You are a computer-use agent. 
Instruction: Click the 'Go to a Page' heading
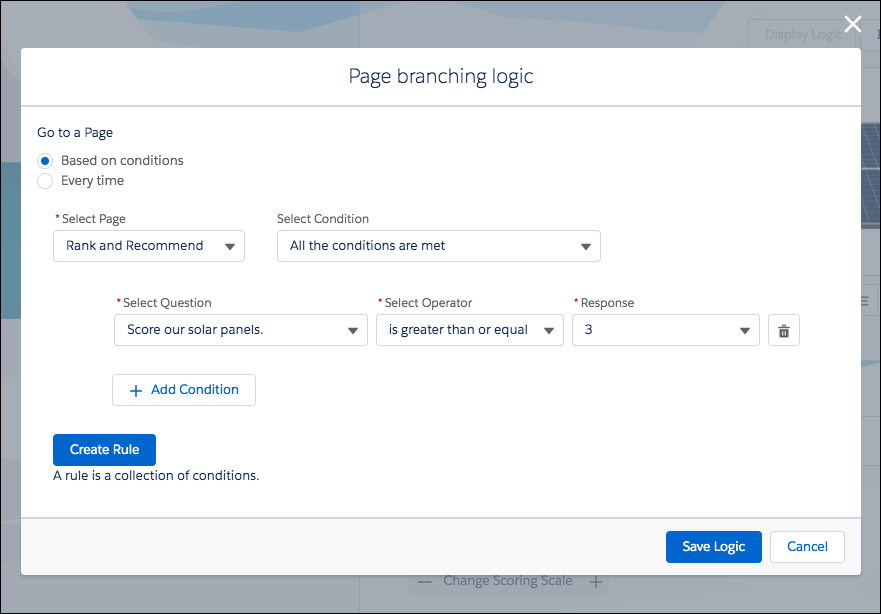pos(75,133)
